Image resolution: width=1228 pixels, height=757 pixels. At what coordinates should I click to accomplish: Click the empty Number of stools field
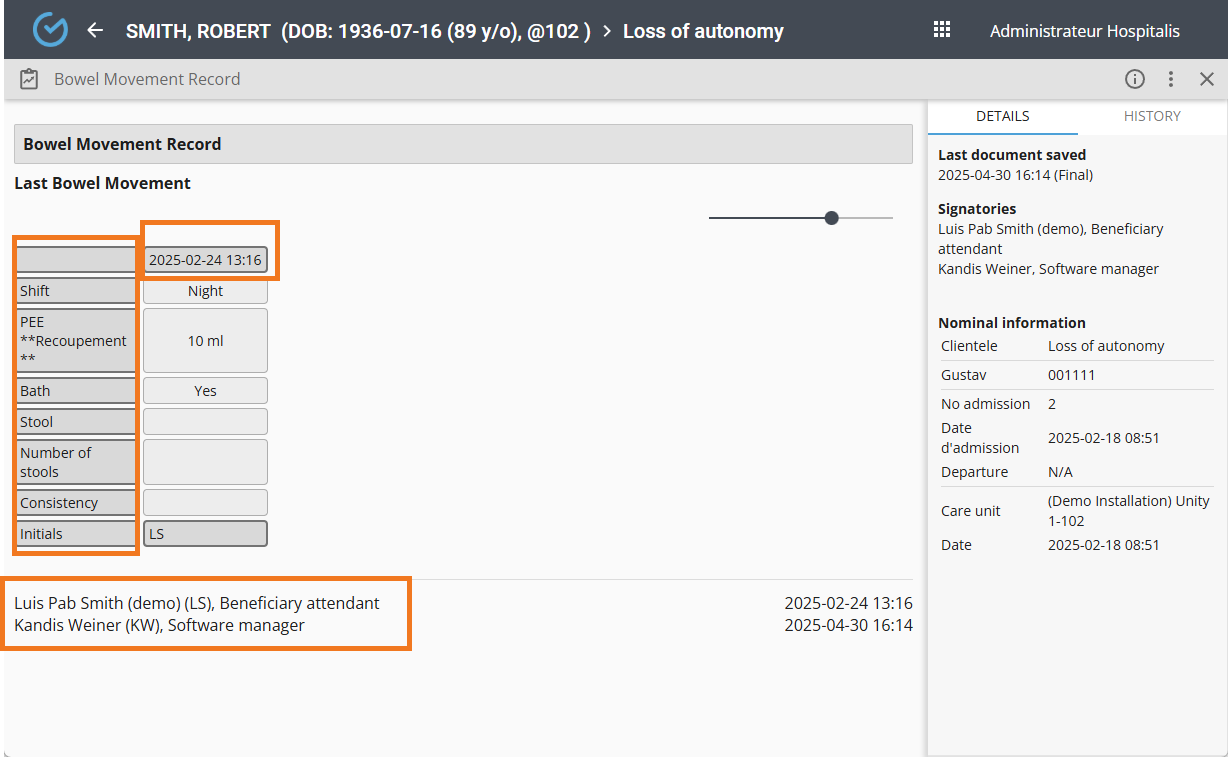(x=205, y=462)
